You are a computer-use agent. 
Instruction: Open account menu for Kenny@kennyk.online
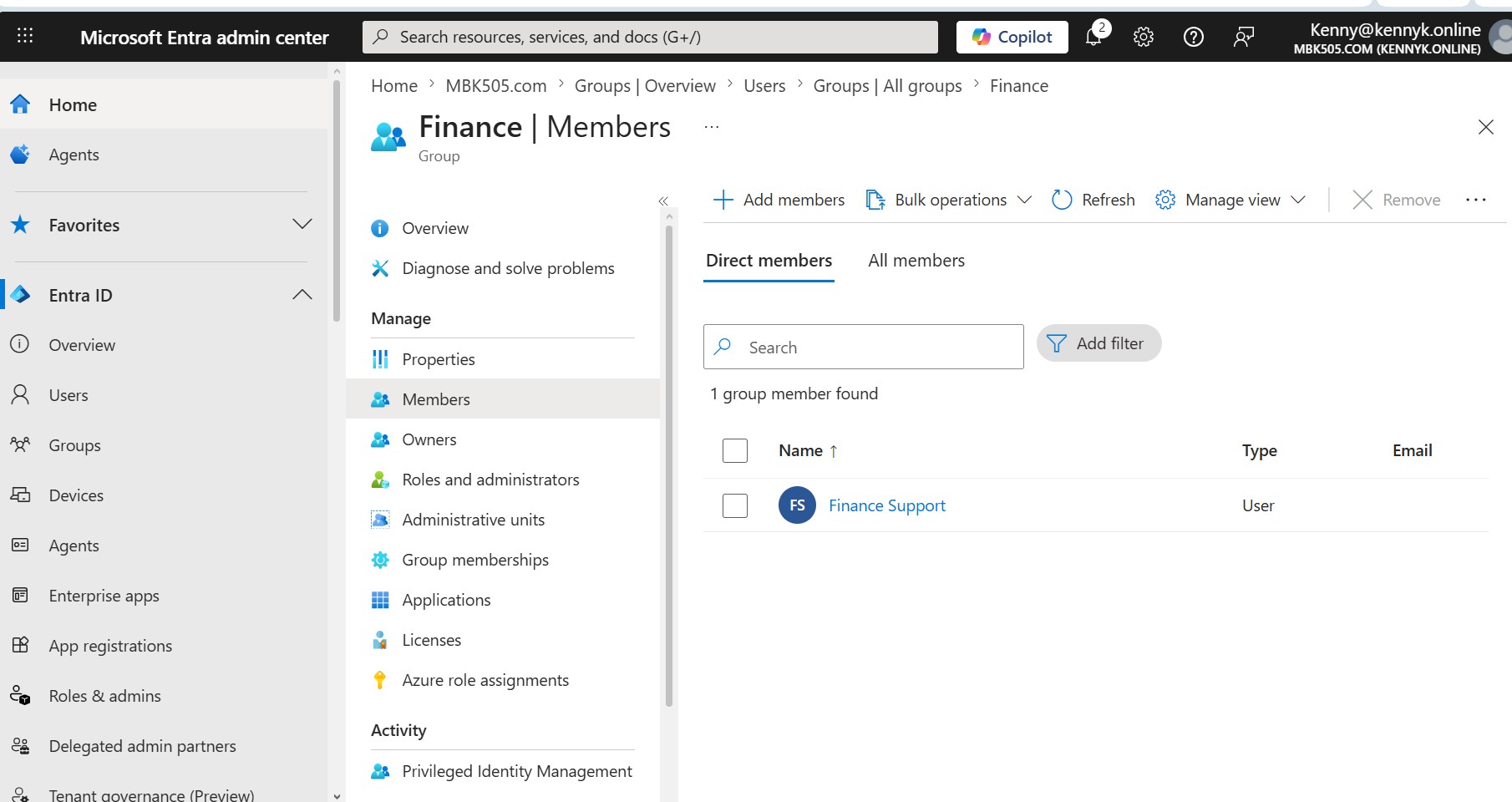pyautogui.click(x=1400, y=37)
